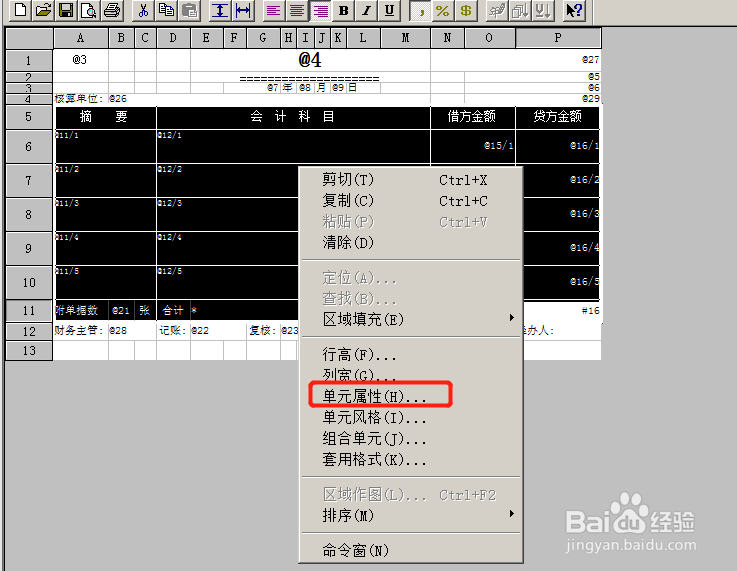Toggle italic formatting
The width and height of the screenshot is (737, 571).
pyautogui.click(x=367, y=10)
